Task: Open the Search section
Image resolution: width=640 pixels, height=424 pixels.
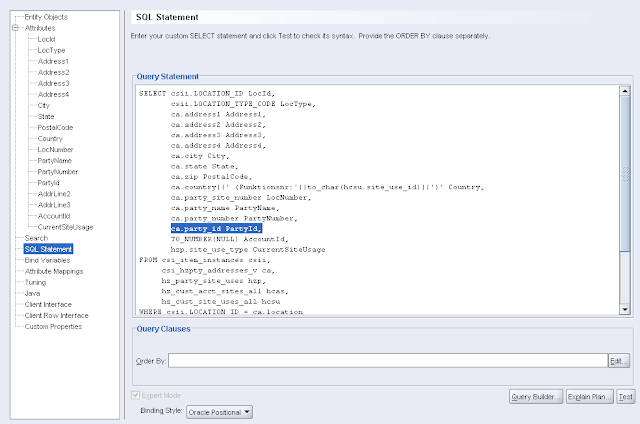Action: tap(36, 237)
